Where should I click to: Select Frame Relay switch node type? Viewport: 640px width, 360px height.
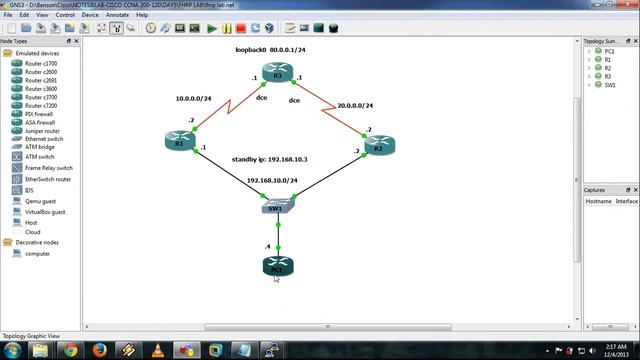coord(49,168)
